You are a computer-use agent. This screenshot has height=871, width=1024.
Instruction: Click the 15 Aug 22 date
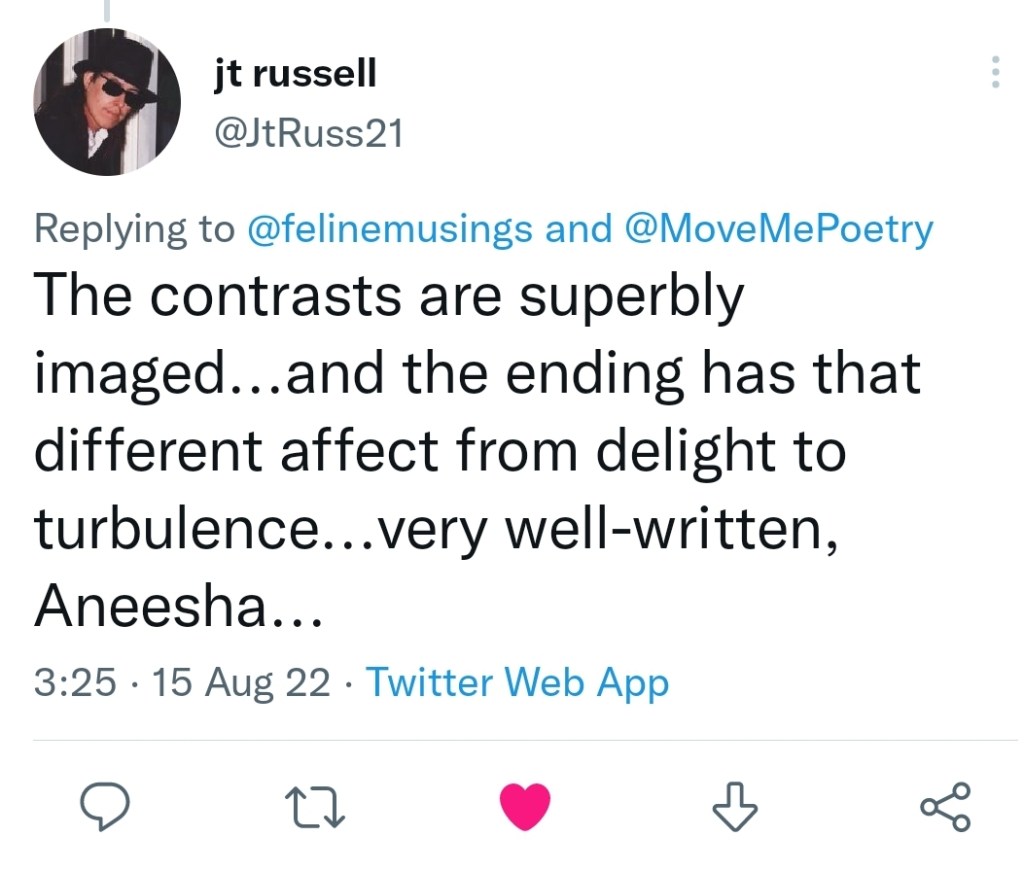coord(237,683)
